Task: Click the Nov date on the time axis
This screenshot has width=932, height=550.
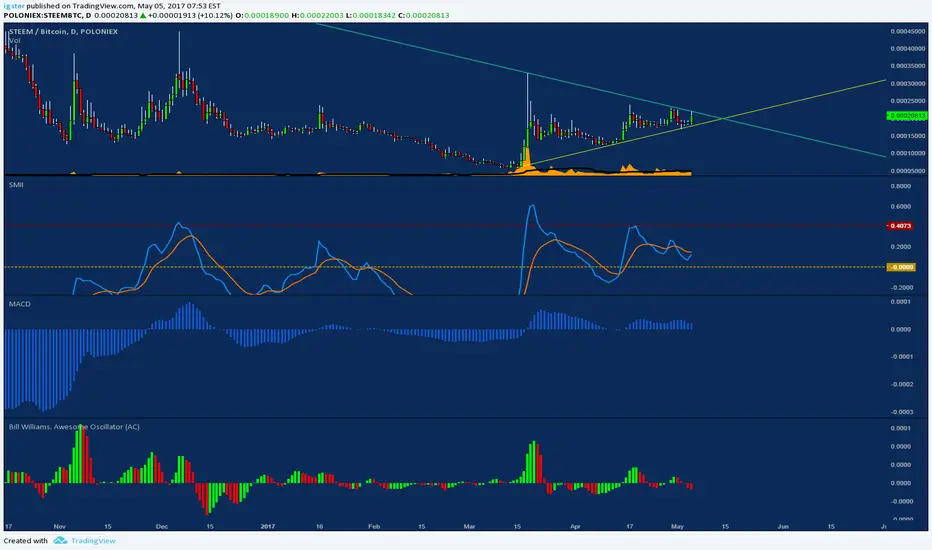Action: [x=59, y=526]
